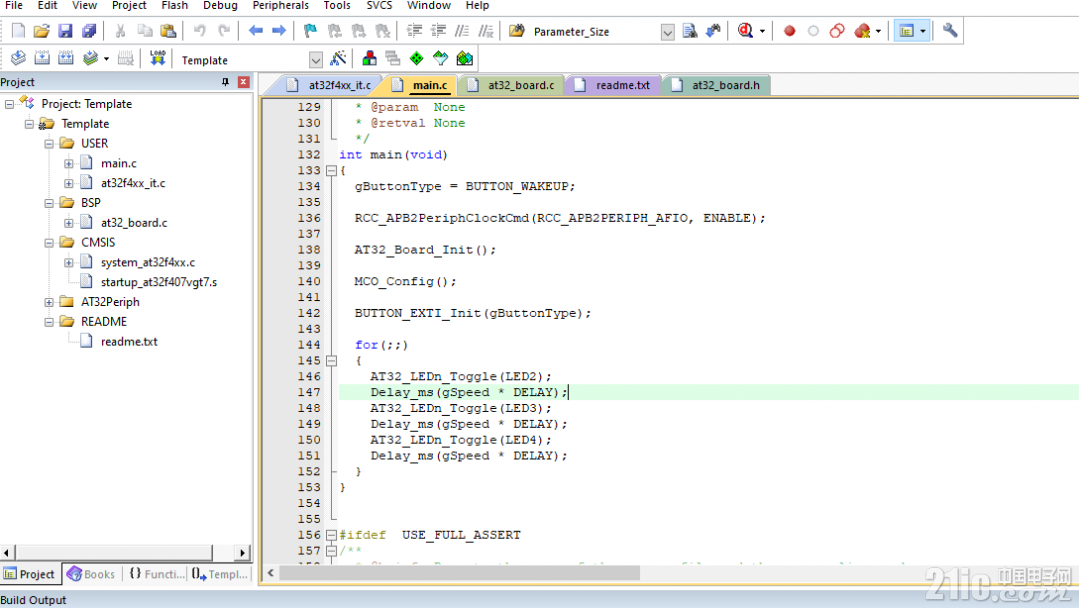Create a new file with the New icon

click(x=19, y=31)
